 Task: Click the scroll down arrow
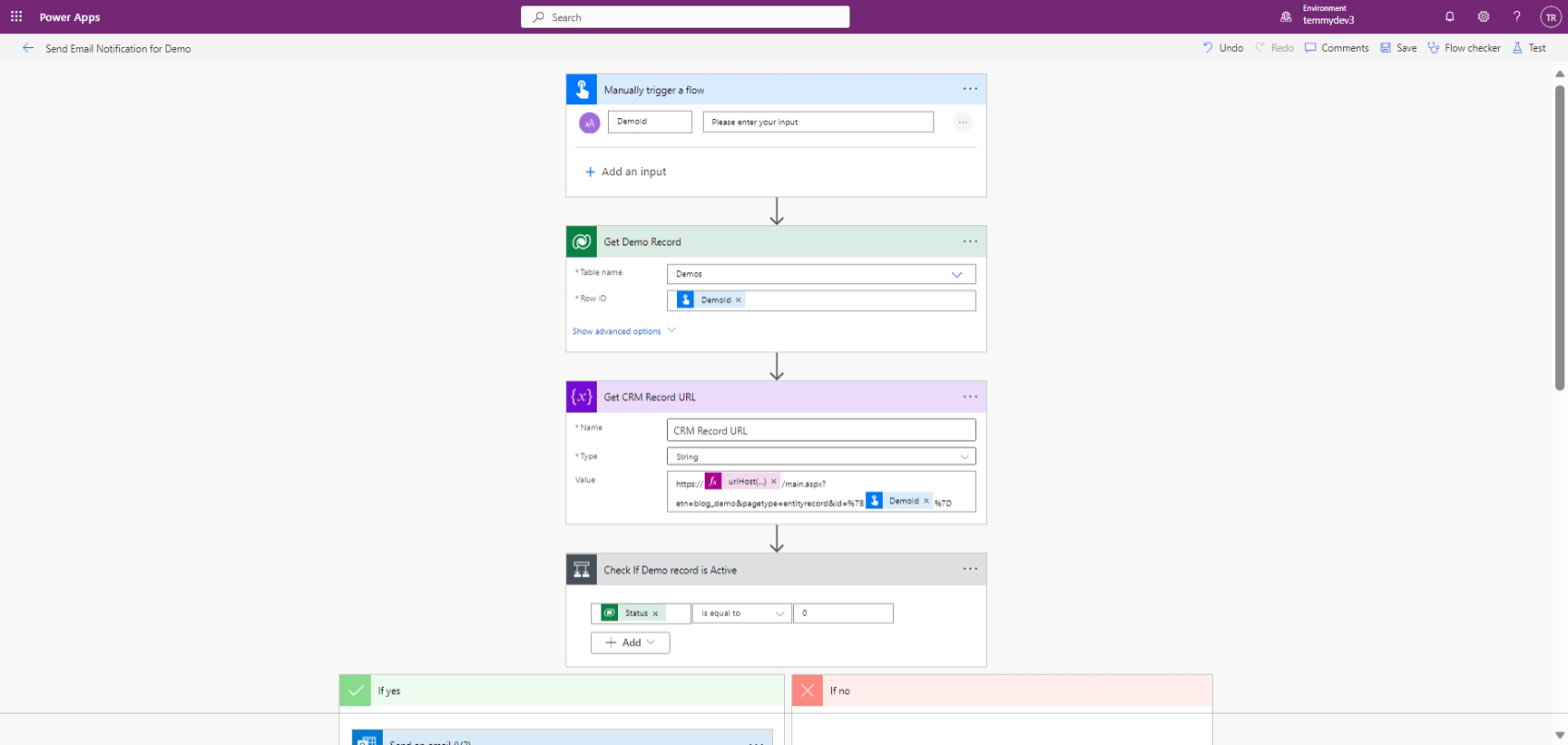[1560, 736]
